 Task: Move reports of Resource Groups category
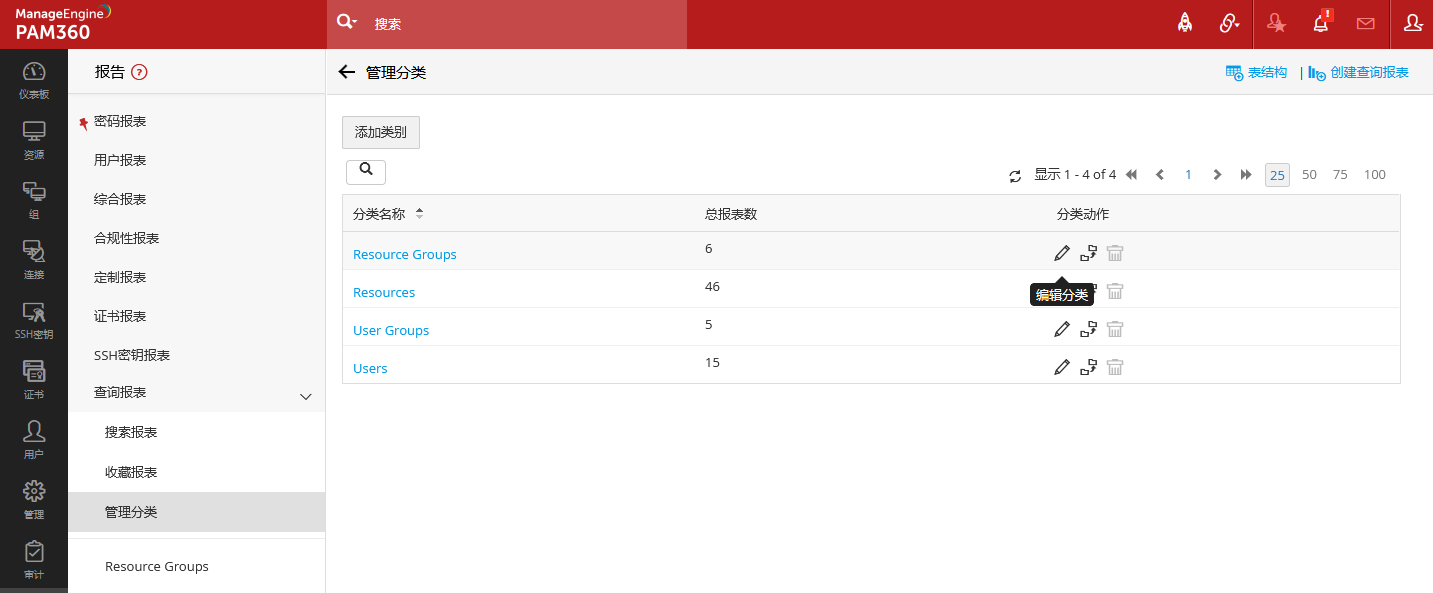(x=1088, y=253)
